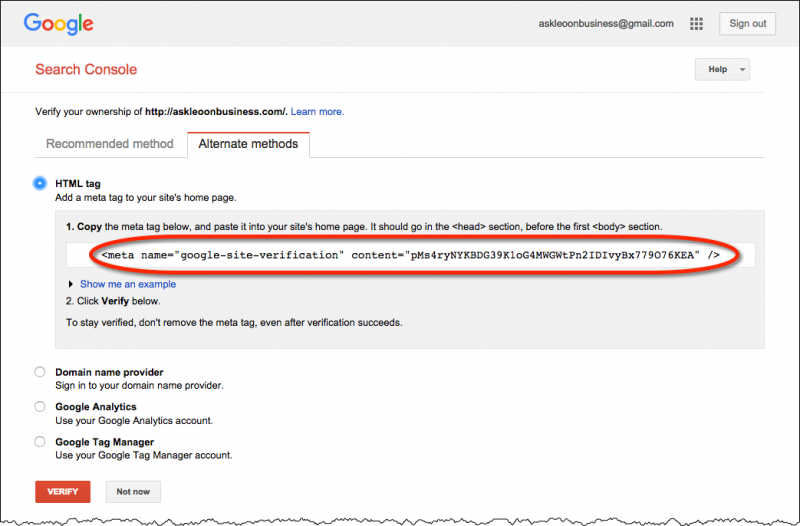Click the Google Tag Manager label

tap(105, 442)
